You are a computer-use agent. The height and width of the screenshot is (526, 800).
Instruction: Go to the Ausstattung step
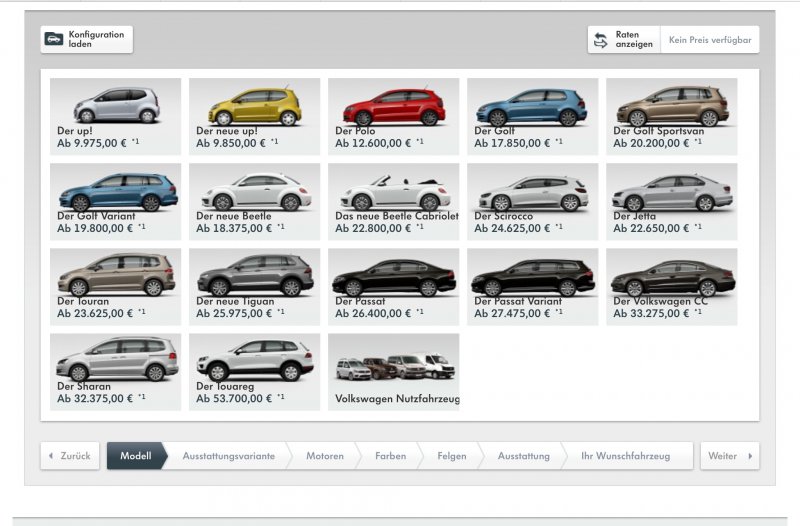(523, 456)
